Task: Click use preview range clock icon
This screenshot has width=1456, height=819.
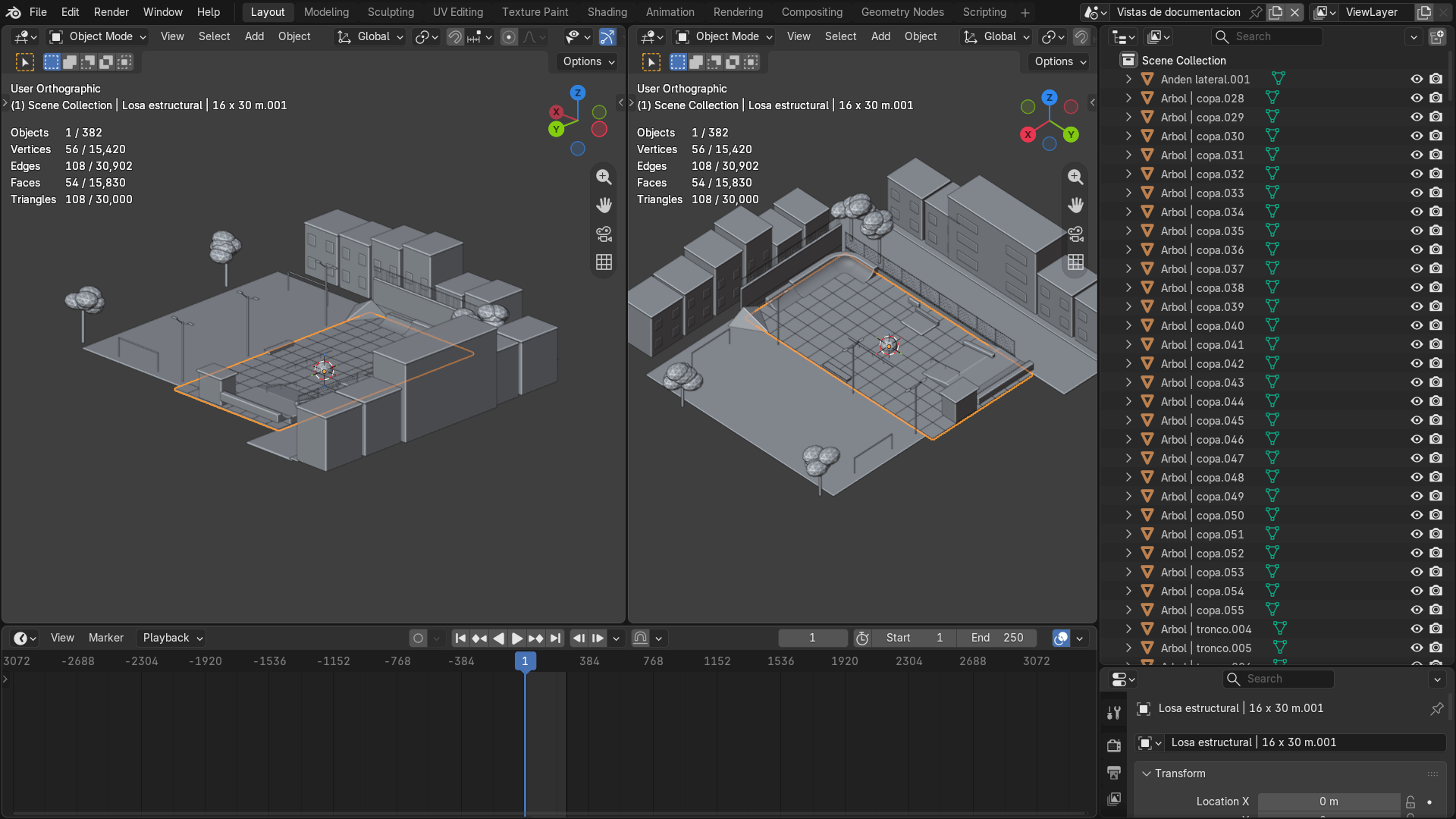Action: tap(862, 639)
